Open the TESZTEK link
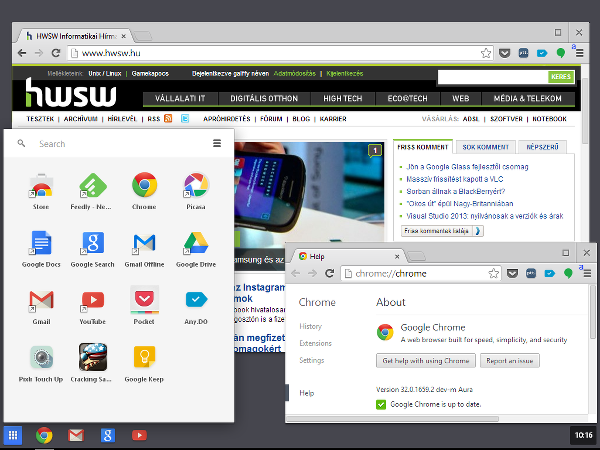The image size is (600, 450). 40,119
